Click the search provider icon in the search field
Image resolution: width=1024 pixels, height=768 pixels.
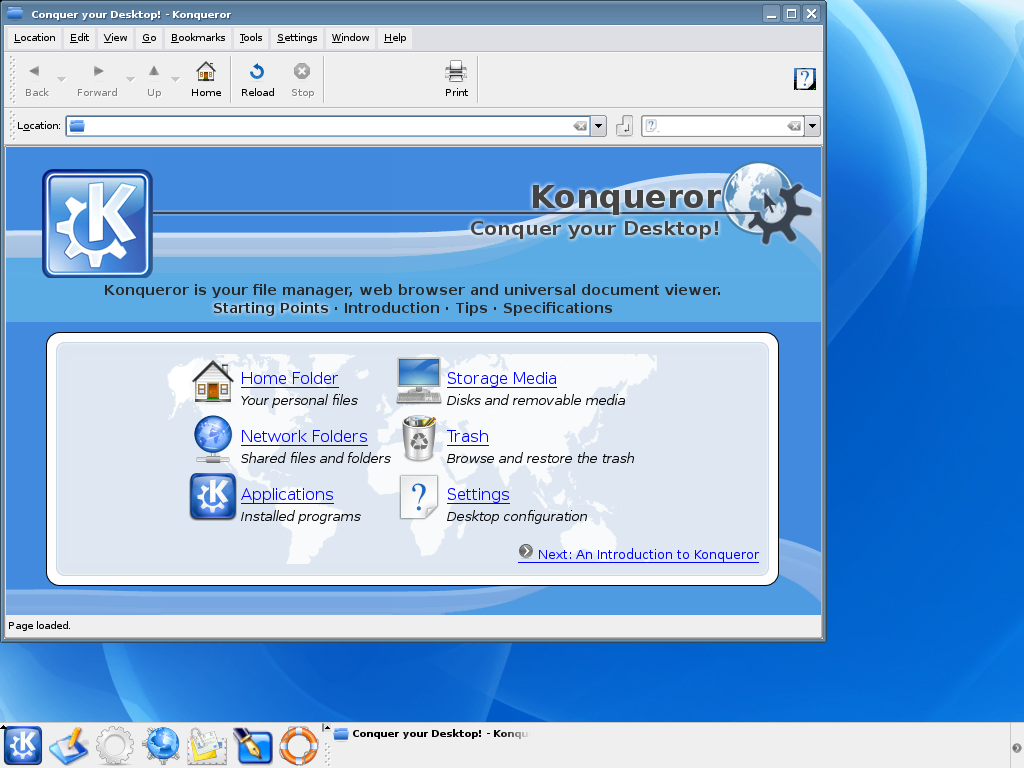click(x=652, y=126)
